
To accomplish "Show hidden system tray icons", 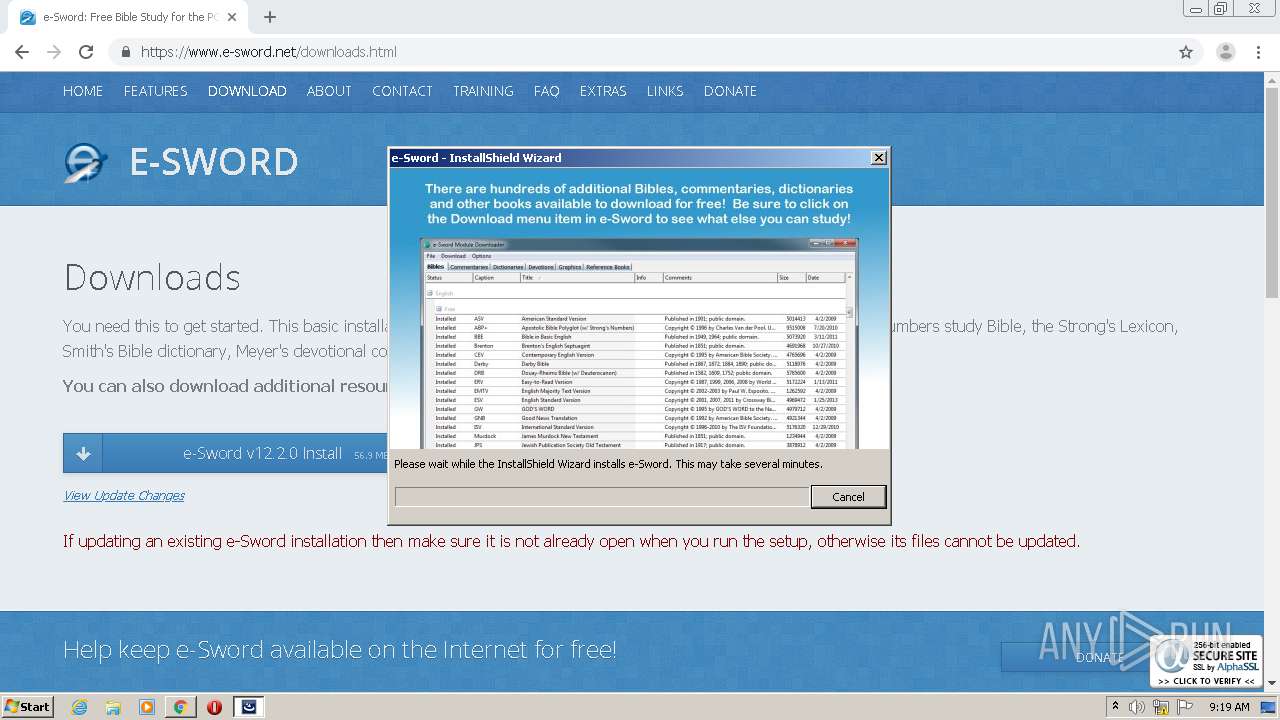I will [x=1115, y=707].
